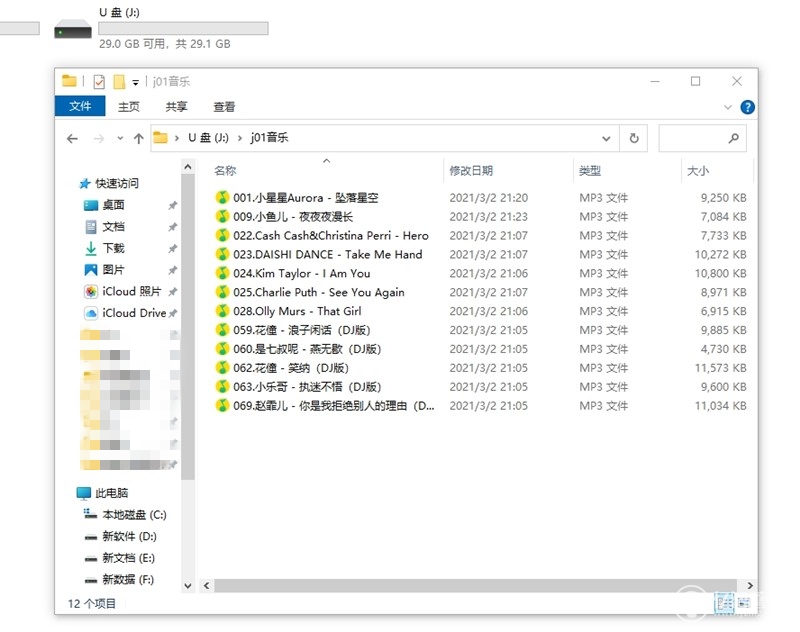Click the 9,250 KB size cell
This screenshot has height=632, width=800.
pos(723,198)
